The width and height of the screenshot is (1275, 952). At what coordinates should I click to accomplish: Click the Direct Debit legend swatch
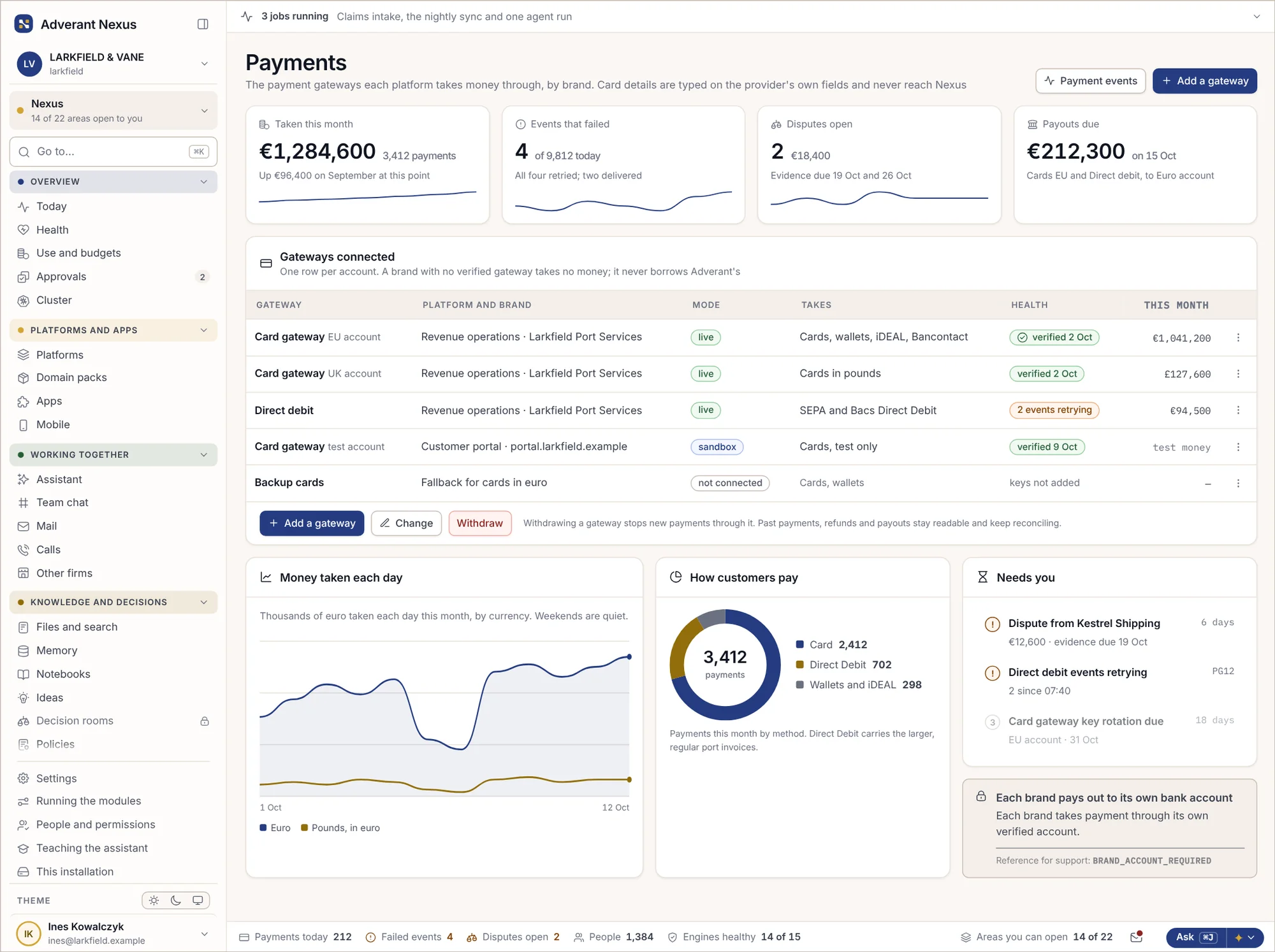click(x=799, y=665)
